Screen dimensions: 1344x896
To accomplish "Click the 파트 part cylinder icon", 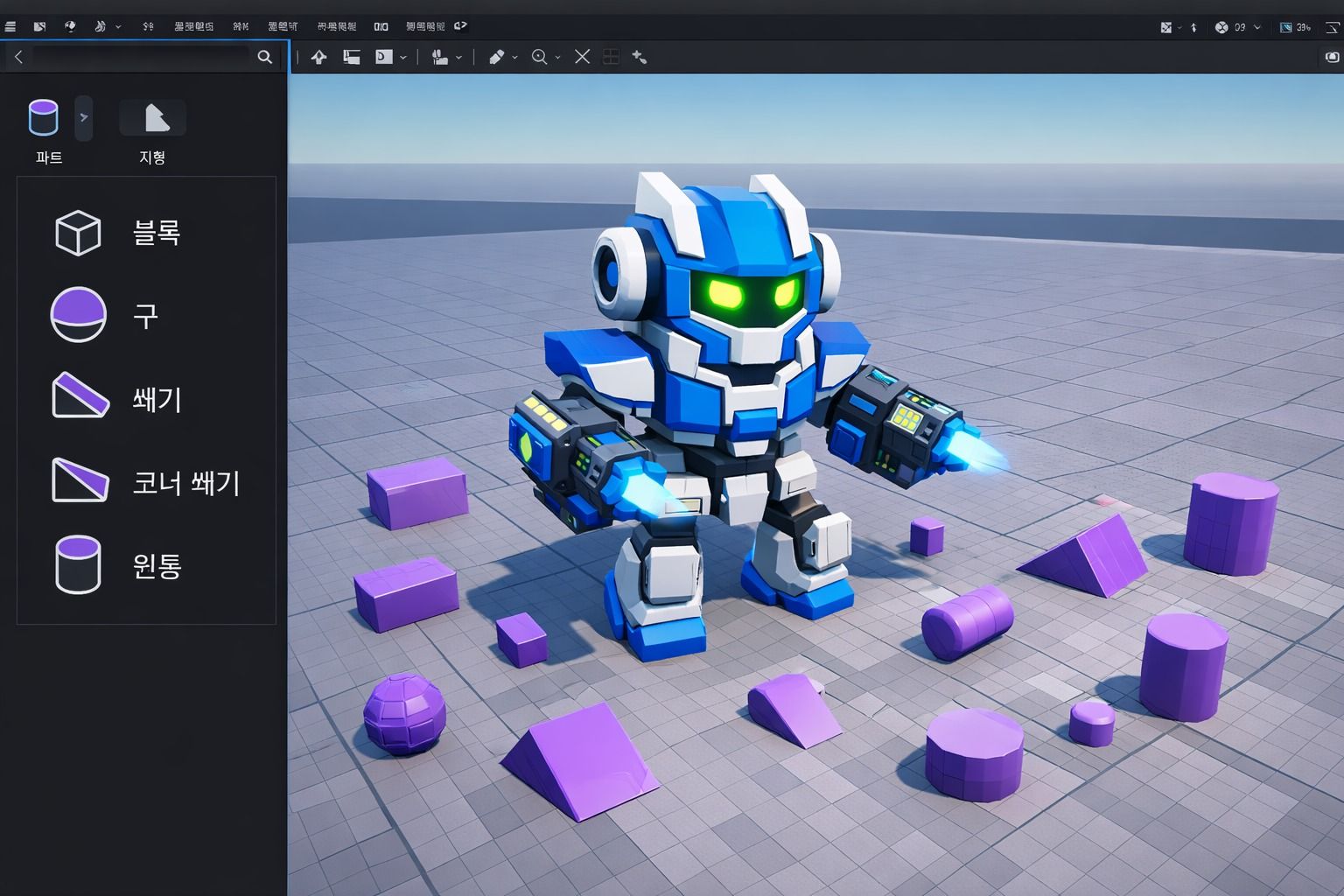I will [44, 118].
